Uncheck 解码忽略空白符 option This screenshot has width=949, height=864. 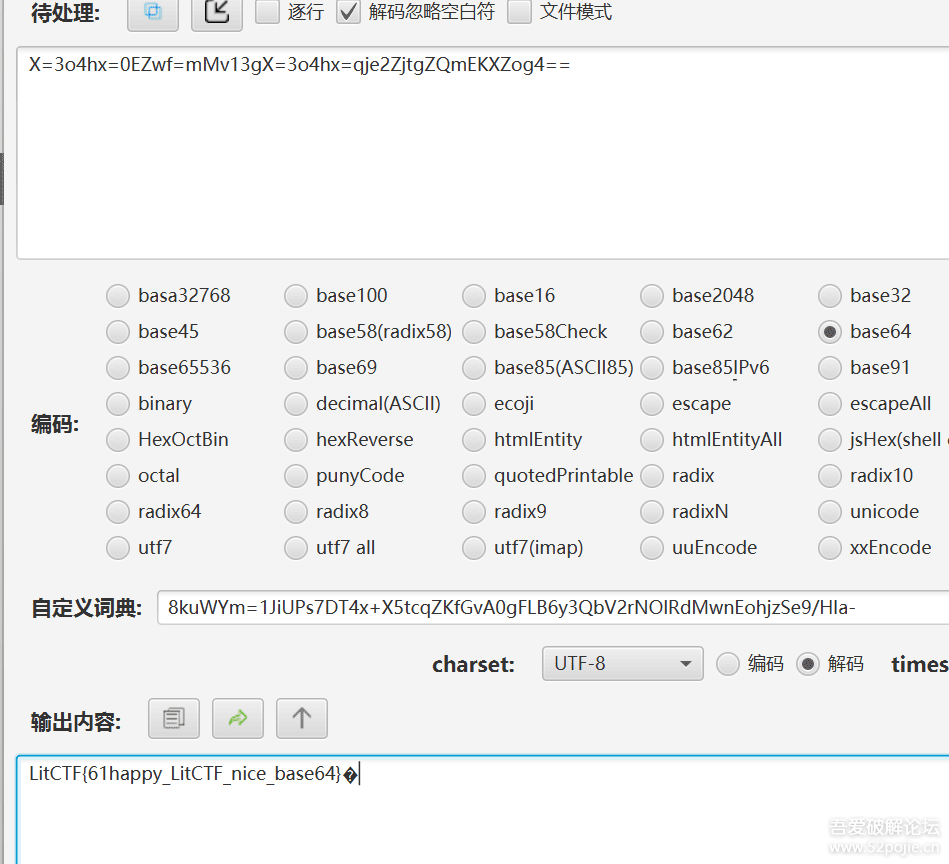point(348,12)
